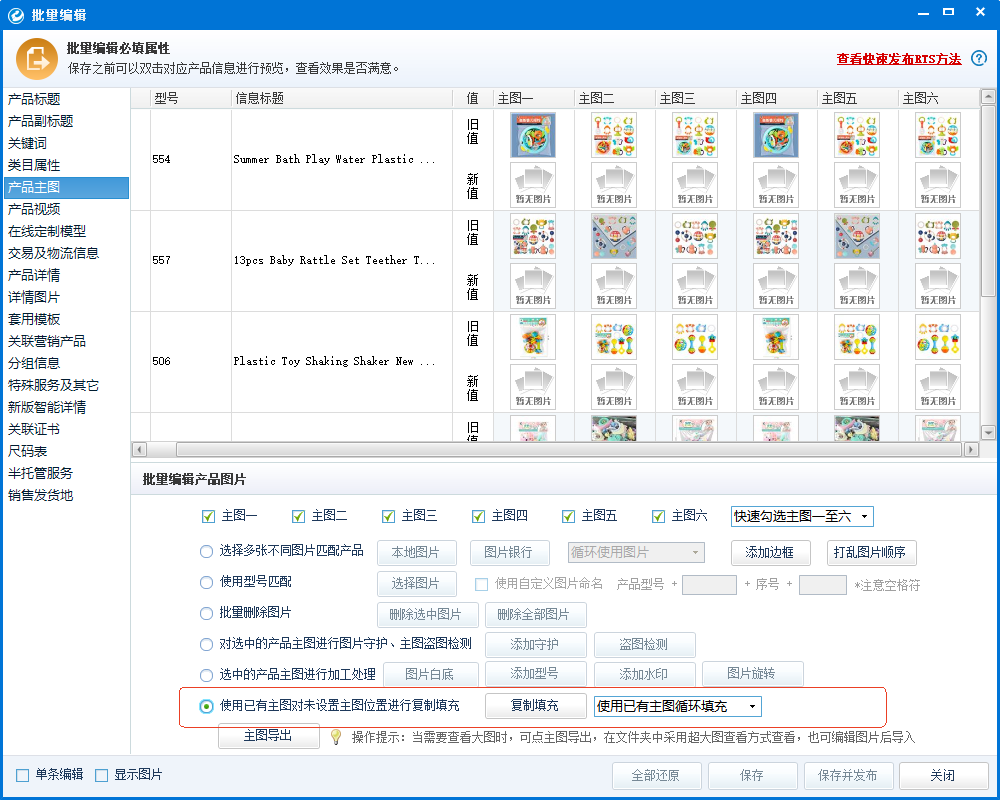Click the 保存并发布 button

coord(848,775)
